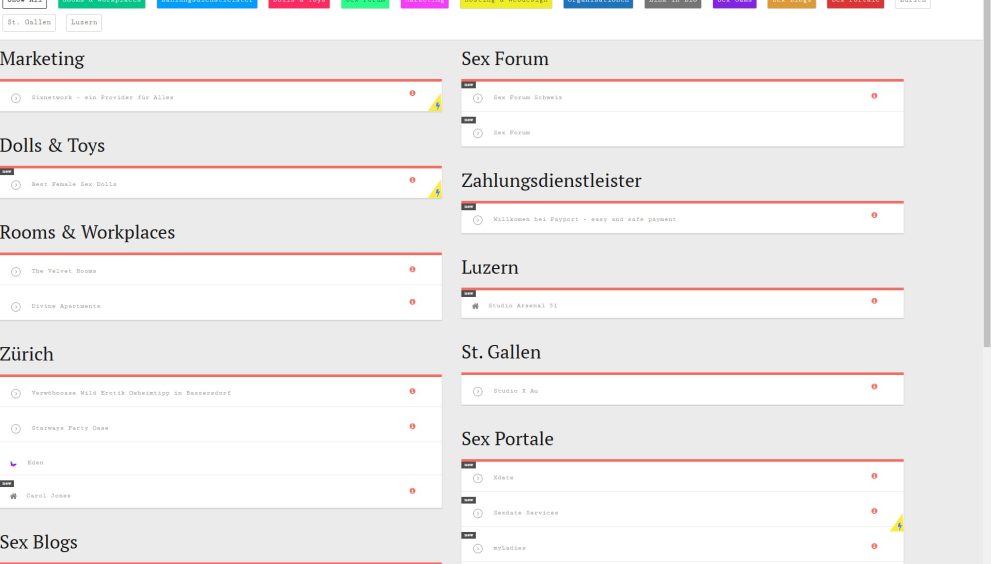Click the info icon on the Payport row
Viewport: 991px width, 564px height.
tap(874, 215)
